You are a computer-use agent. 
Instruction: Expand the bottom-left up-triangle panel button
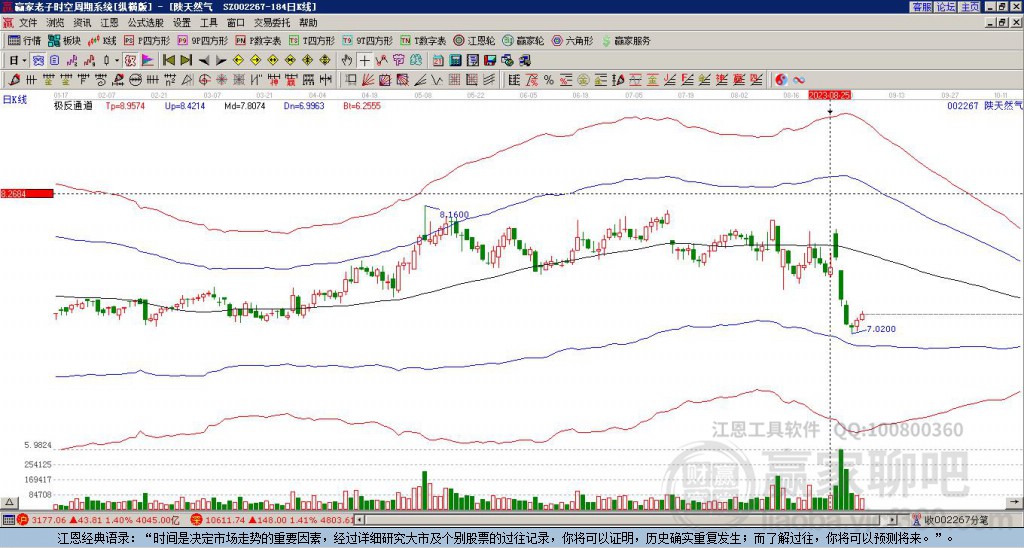point(9,502)
